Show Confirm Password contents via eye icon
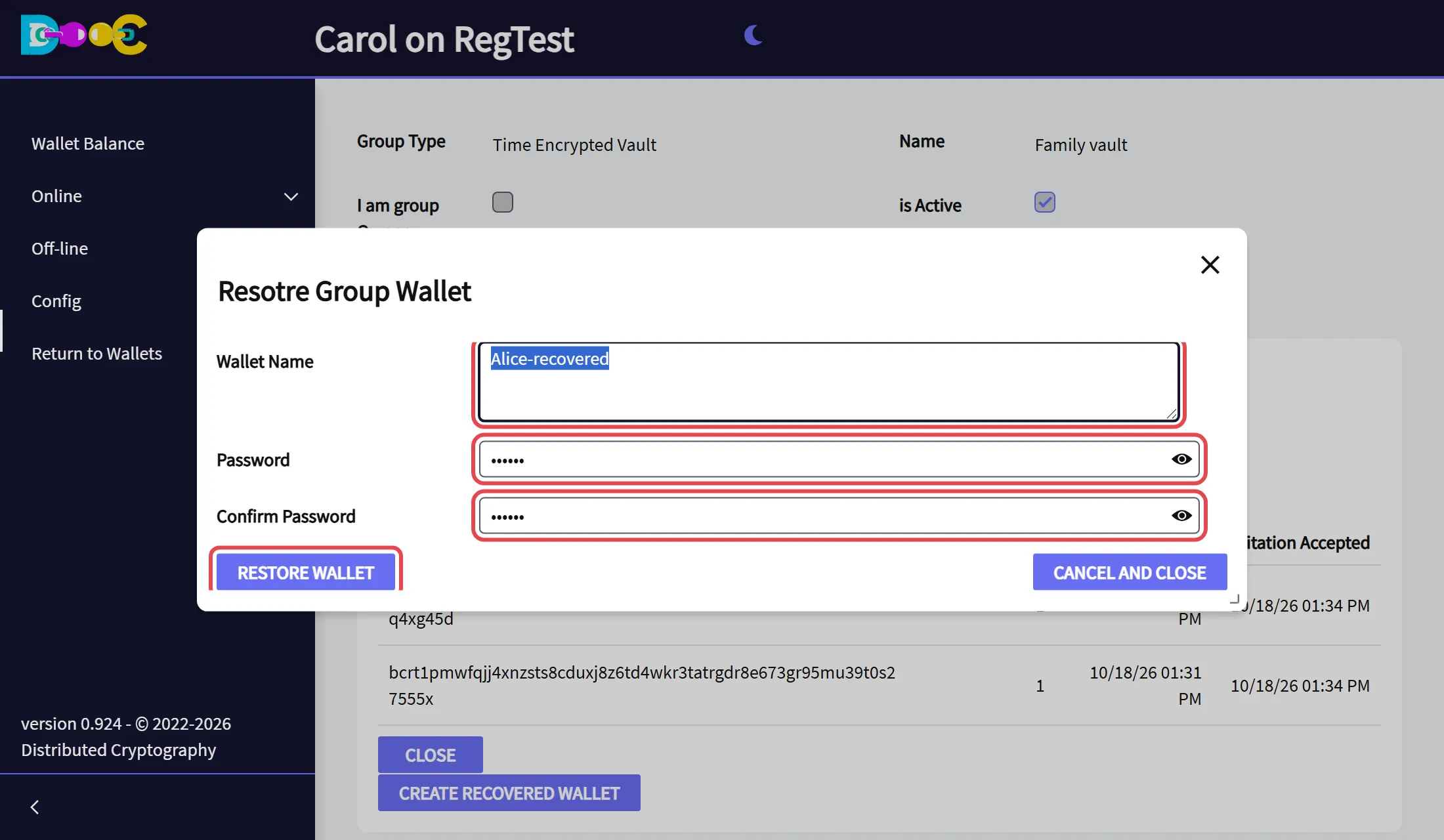 pos(1181,516)
